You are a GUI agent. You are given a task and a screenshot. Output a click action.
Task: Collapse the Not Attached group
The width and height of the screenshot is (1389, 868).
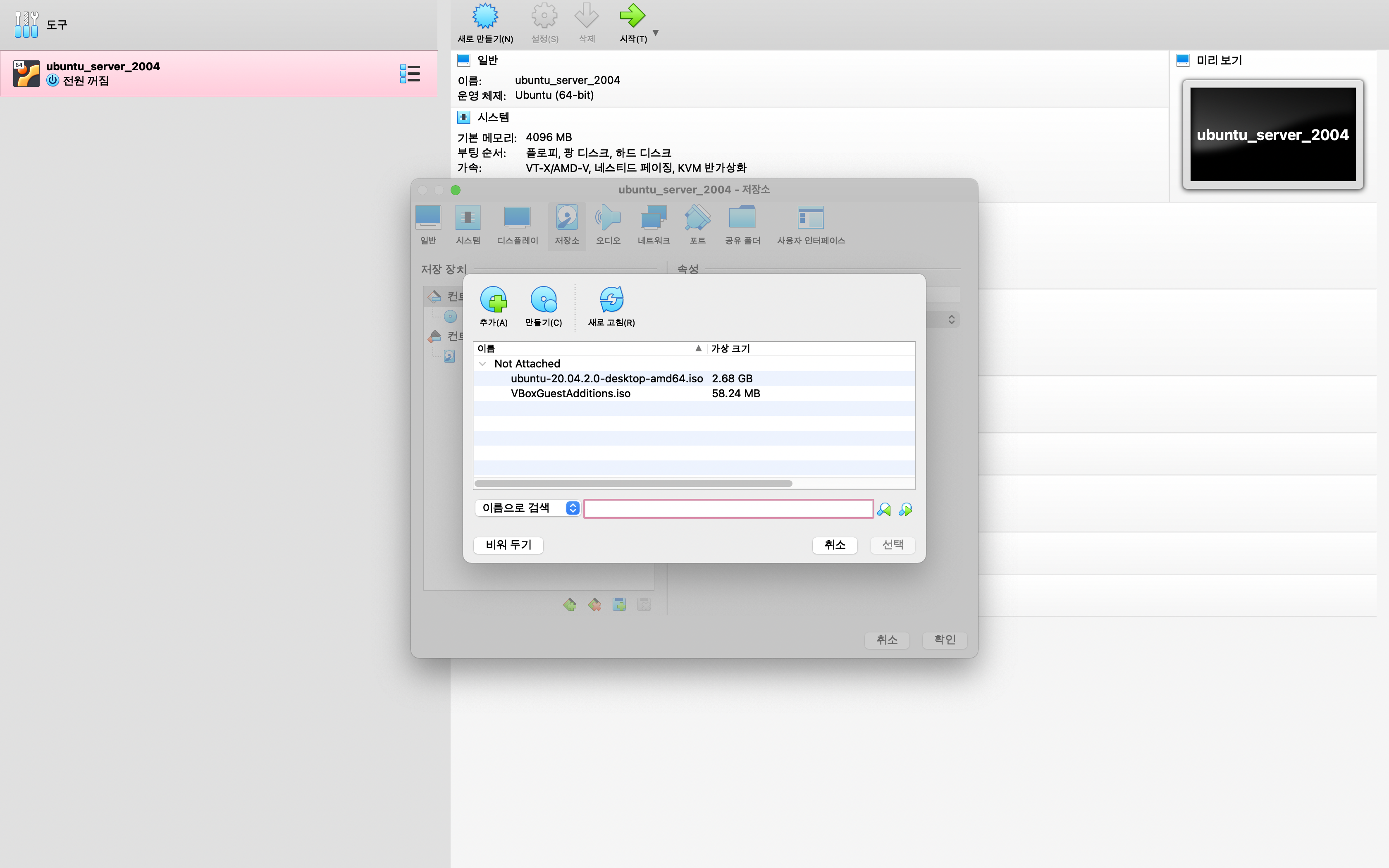[483, 364]
